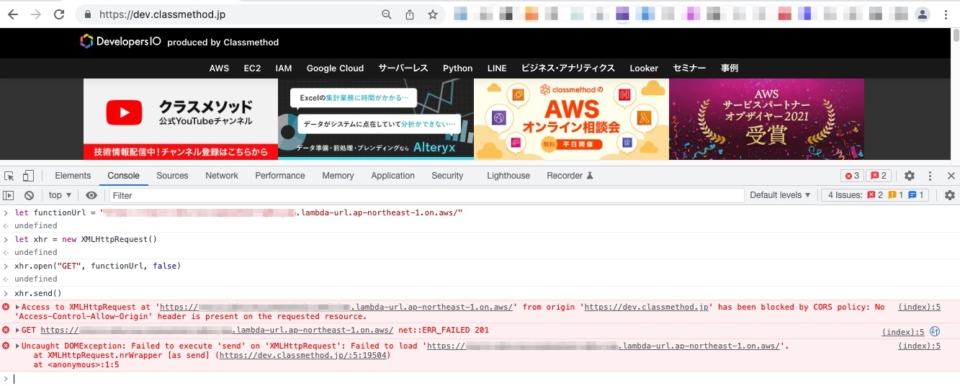Open DevTools settings gear icon

pos(909,176)
